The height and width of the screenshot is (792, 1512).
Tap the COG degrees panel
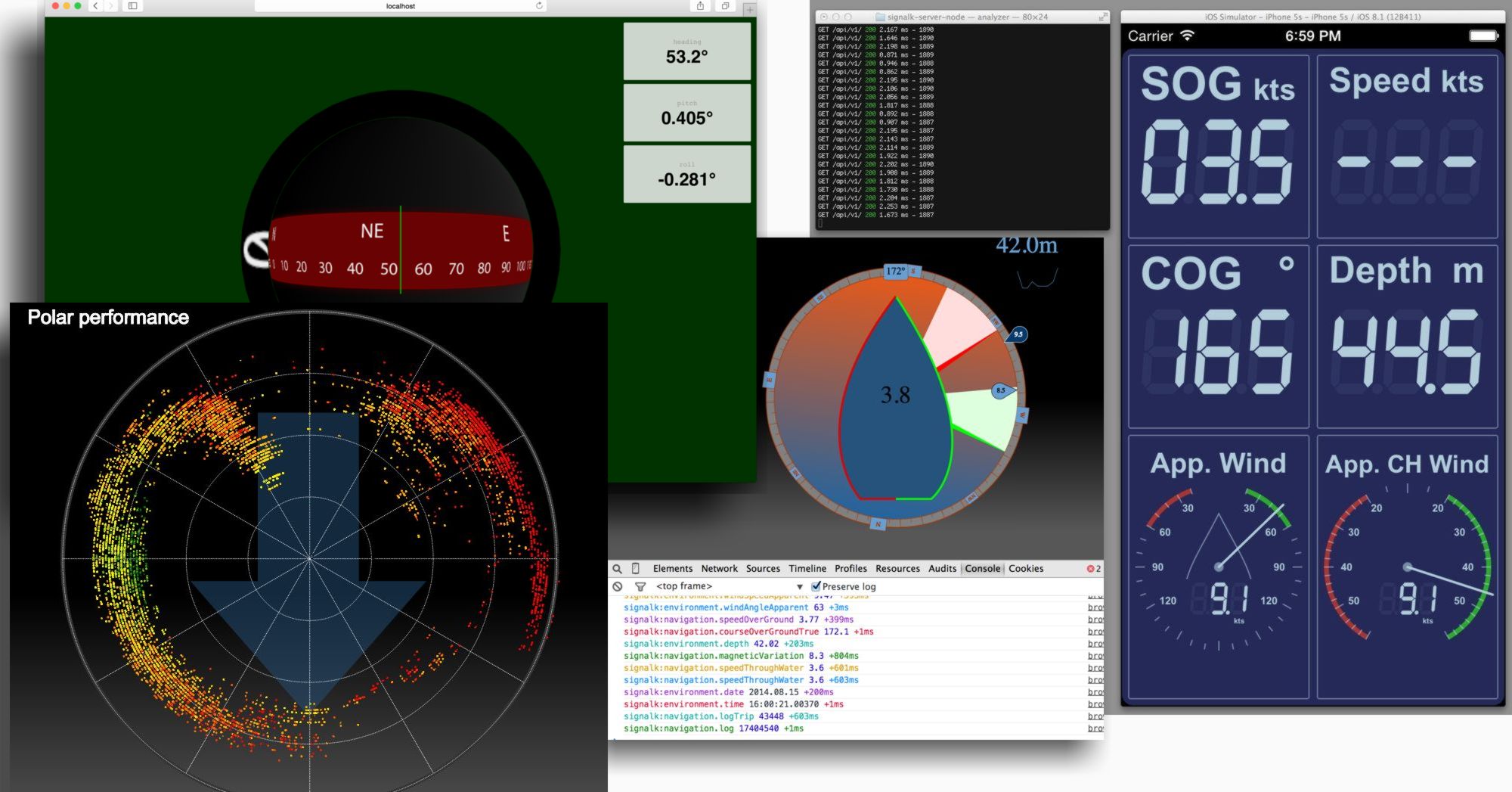[x=1218, y=337]
